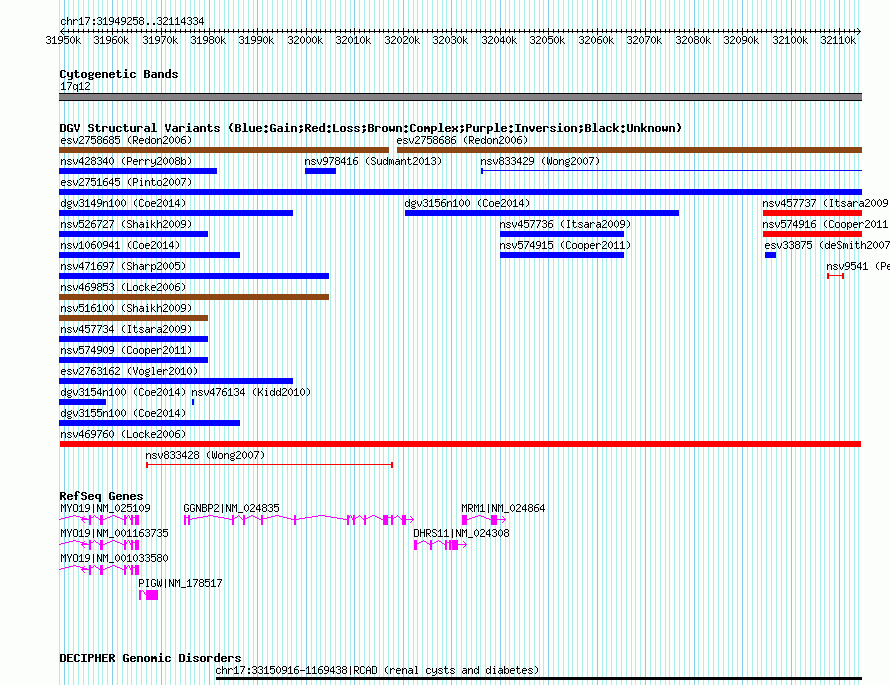
Task: Click the nsv457736 (Itsara2009) variant
Action: click(562, 234)
